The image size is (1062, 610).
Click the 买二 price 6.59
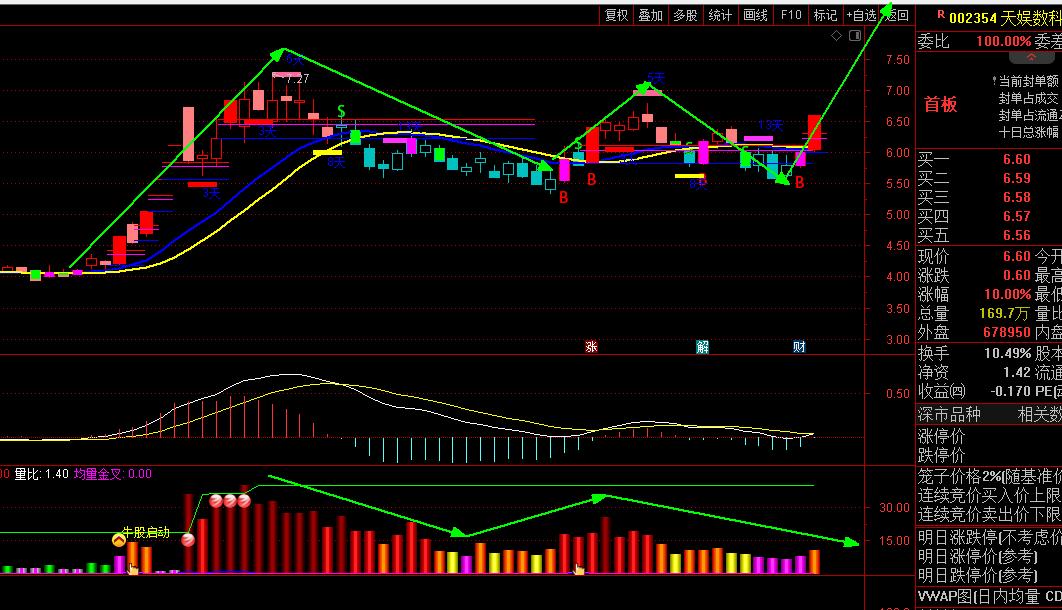coord(1017,178)
